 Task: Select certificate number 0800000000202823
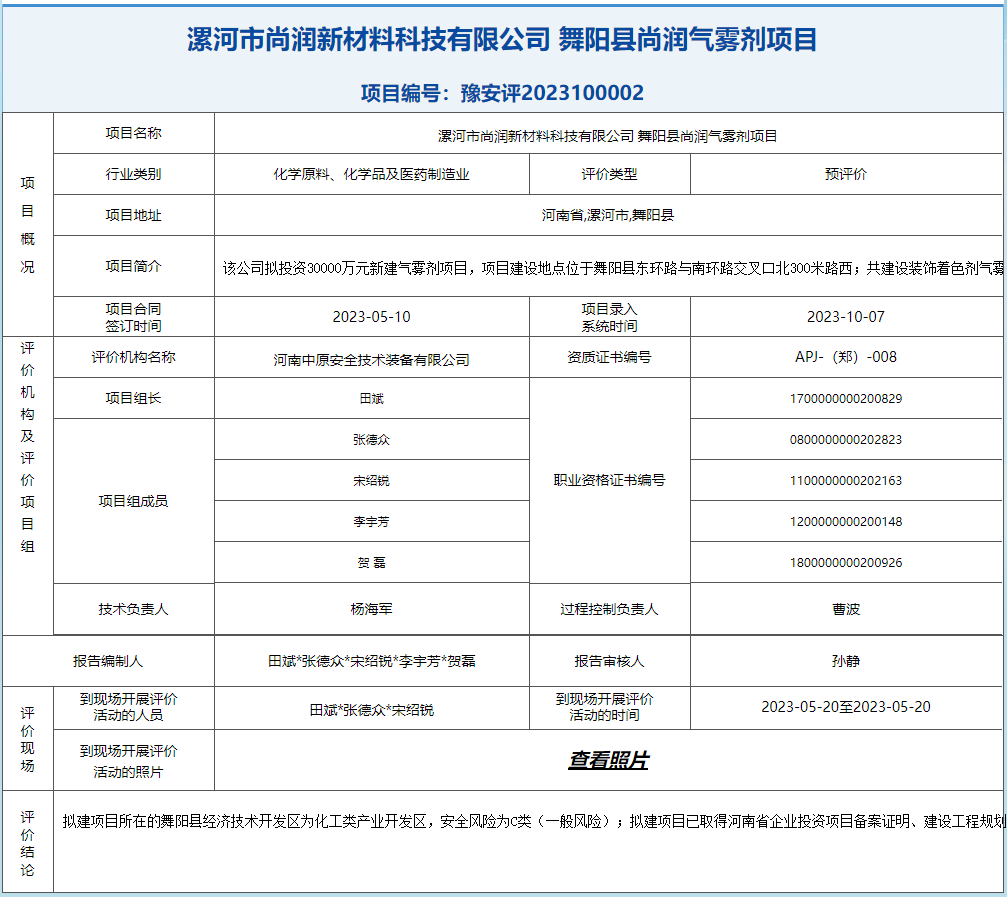(846, 439)
